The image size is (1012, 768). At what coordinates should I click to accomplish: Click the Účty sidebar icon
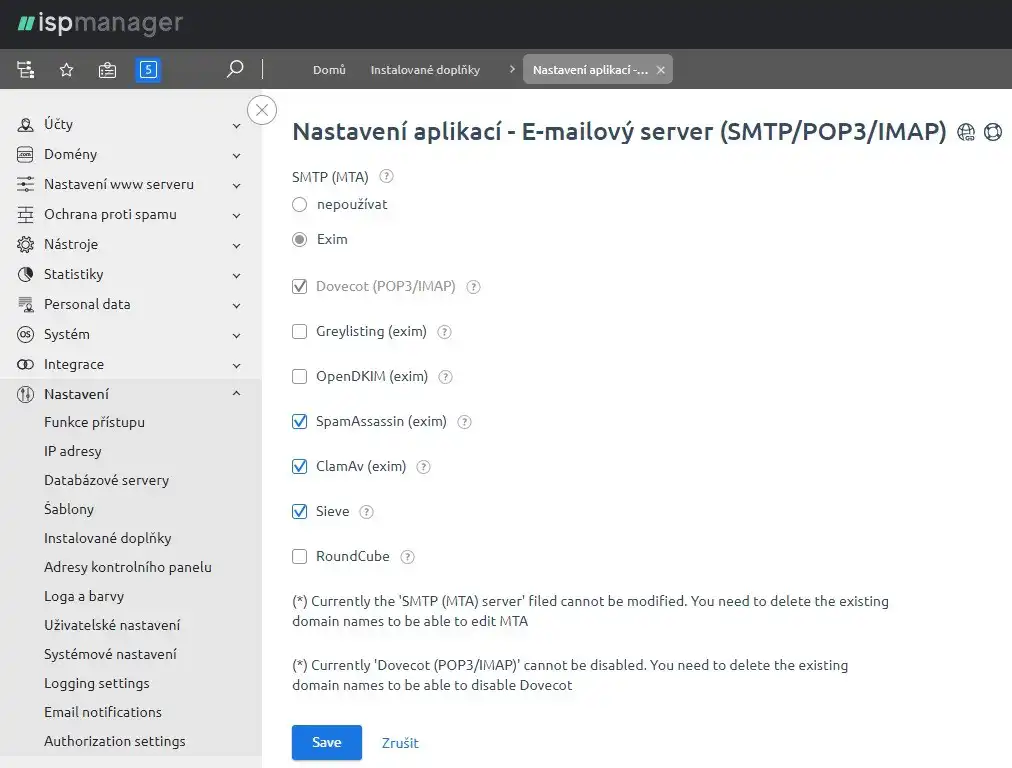click(25, 125)
